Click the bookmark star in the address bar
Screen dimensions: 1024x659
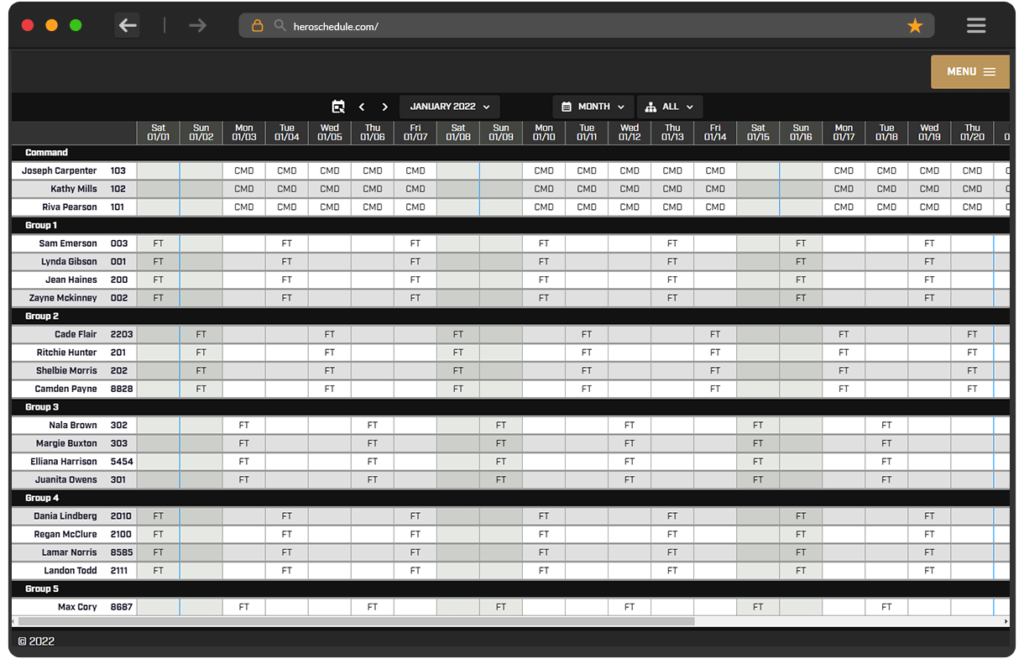[x=914, y=24]
